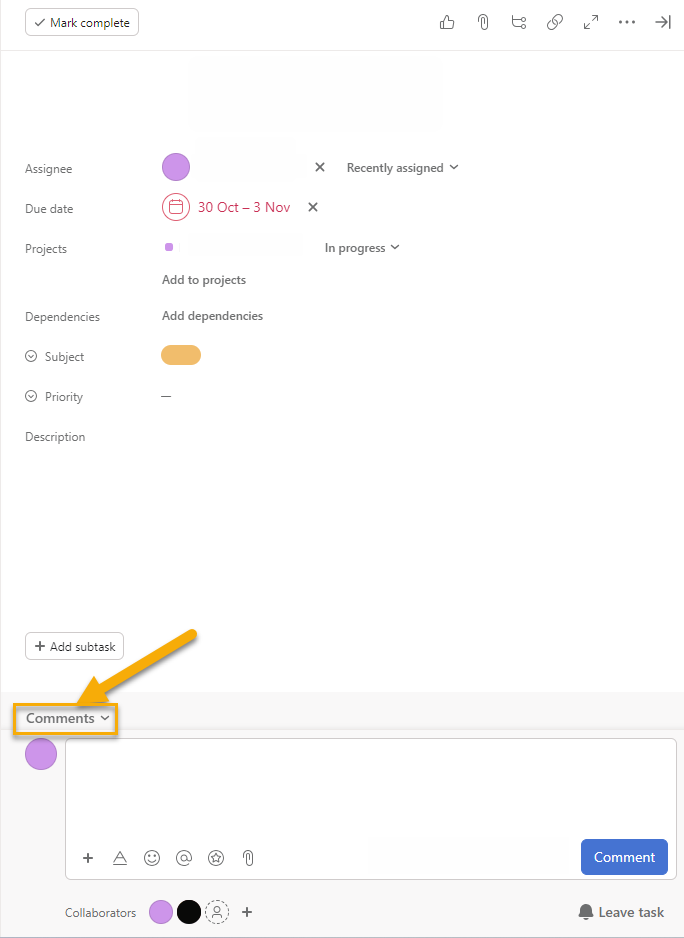Image resolution: width=684 pixels, height=938 pixels.
Task: Like this task with thumbs up
Action: point(447,22)
